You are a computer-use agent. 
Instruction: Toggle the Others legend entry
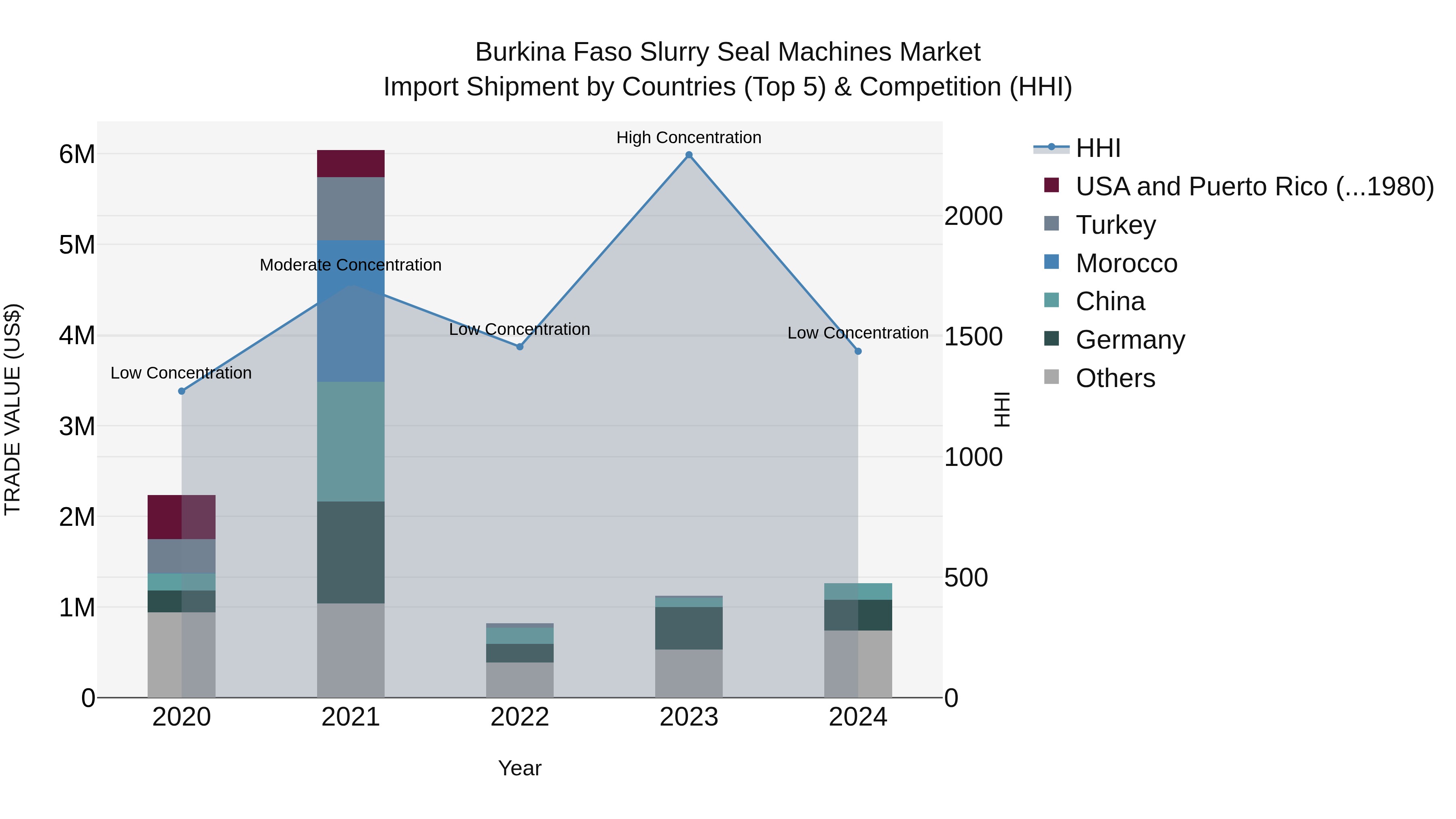[x=1099, y=378]
